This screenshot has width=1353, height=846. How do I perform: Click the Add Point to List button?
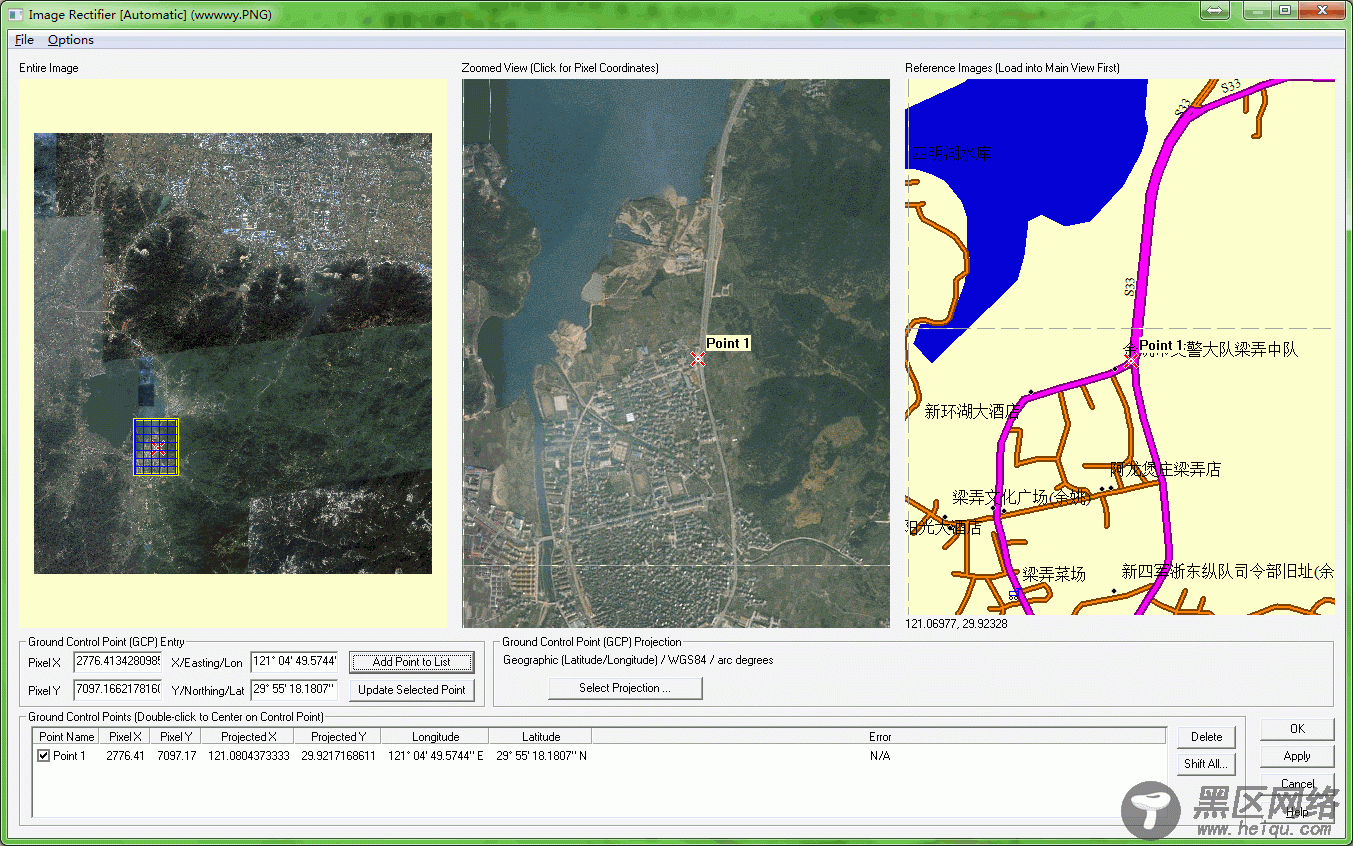(411, 662)
